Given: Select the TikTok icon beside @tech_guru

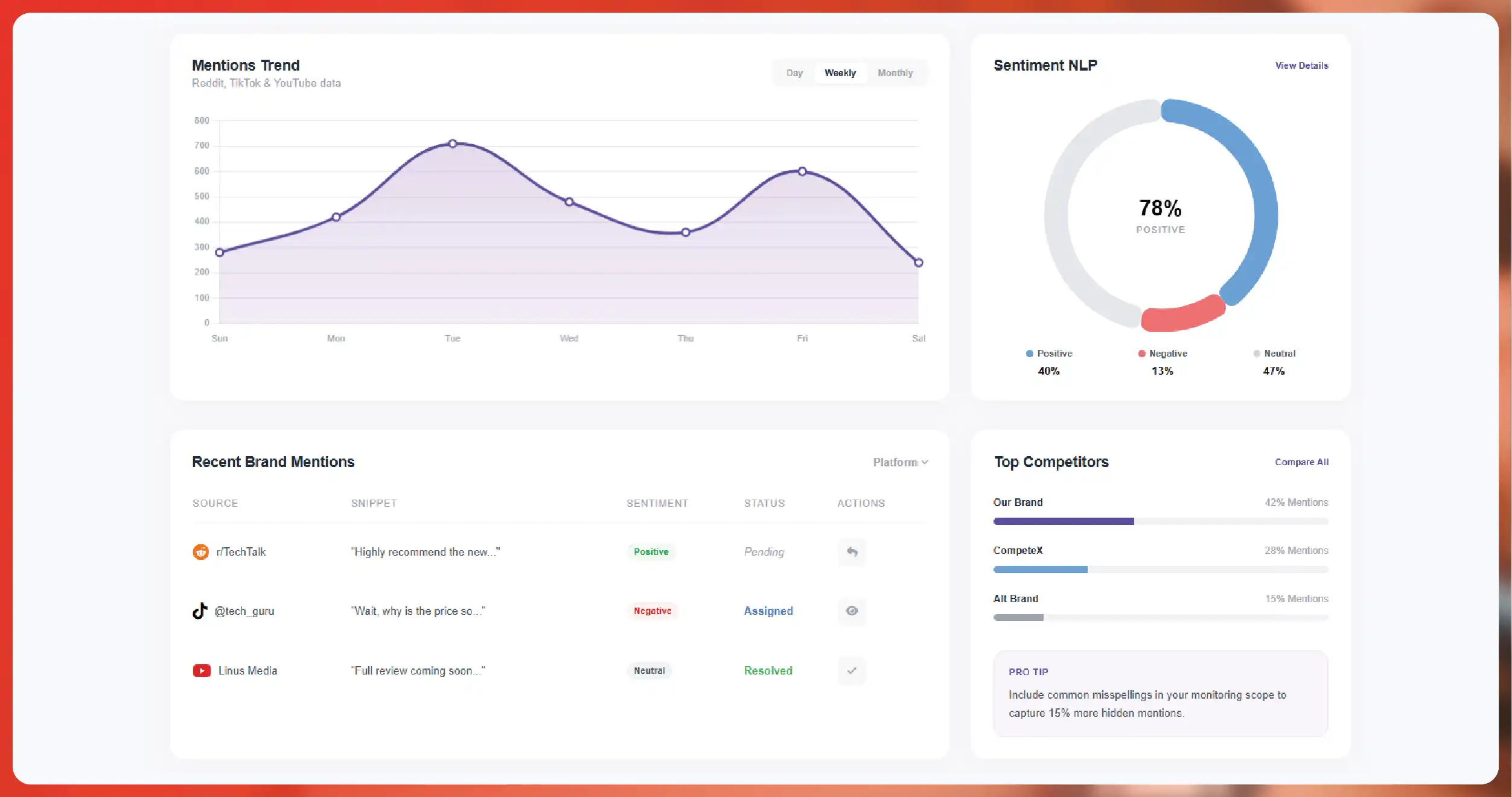Looking at the screenshot, I should click(x=202, y=611).
